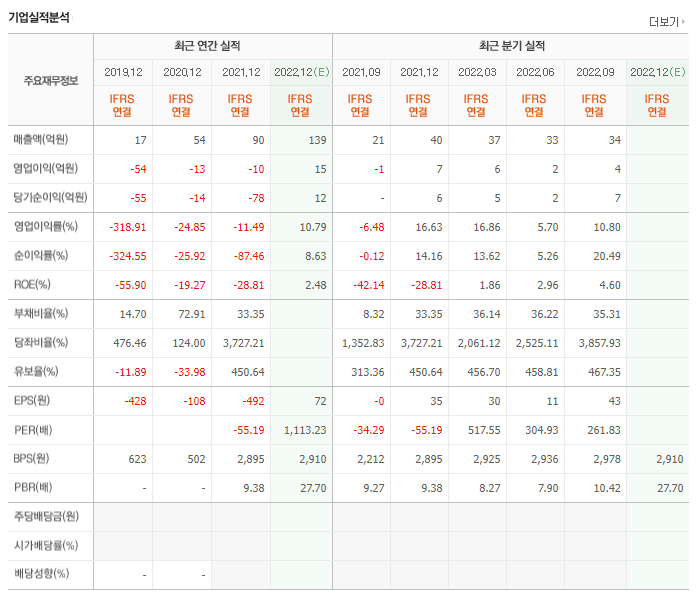Click the net margin value 20.49

607,256
